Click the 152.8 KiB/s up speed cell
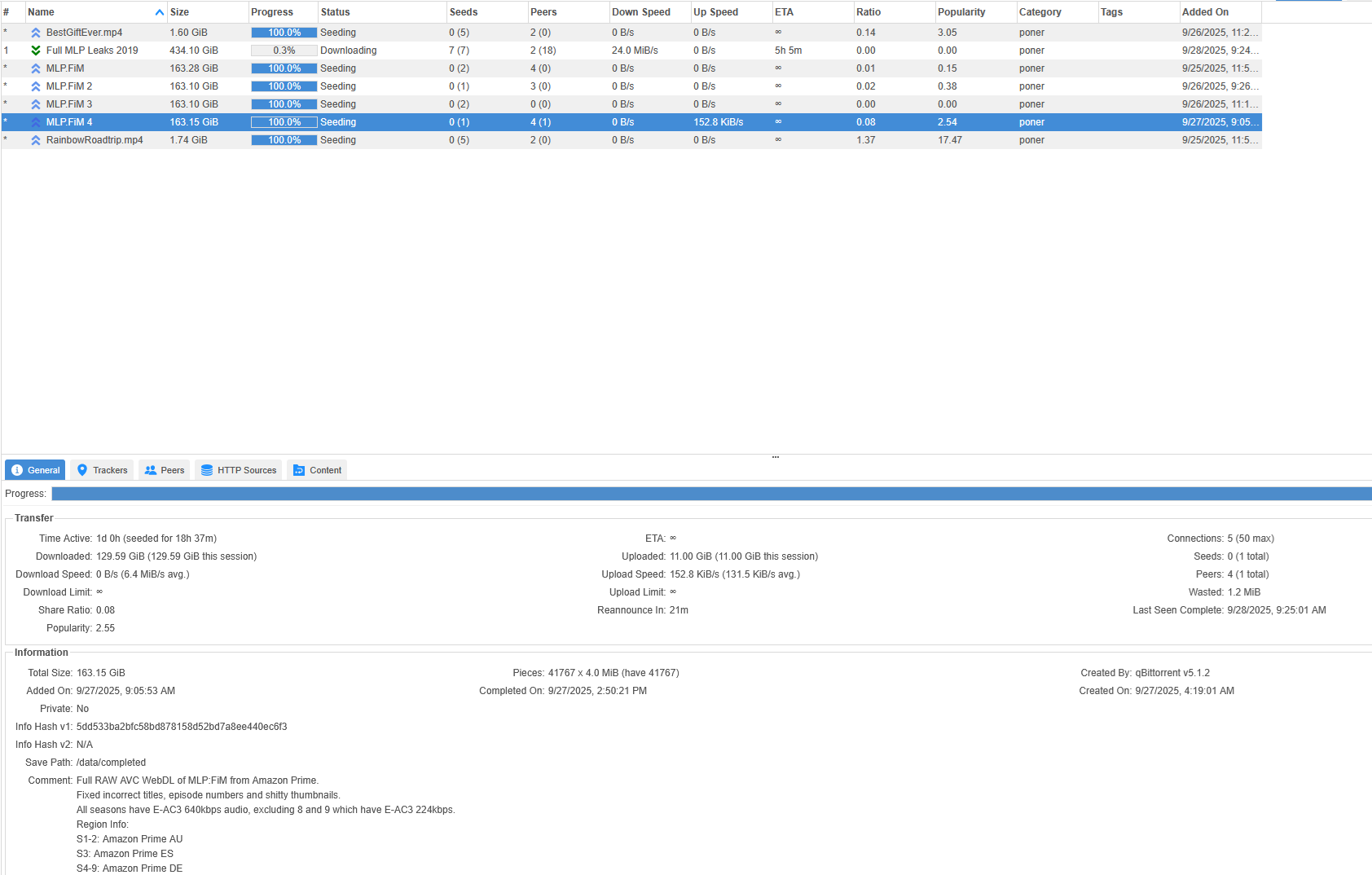Screen dimensions: 1372x875 pos(718,122)
